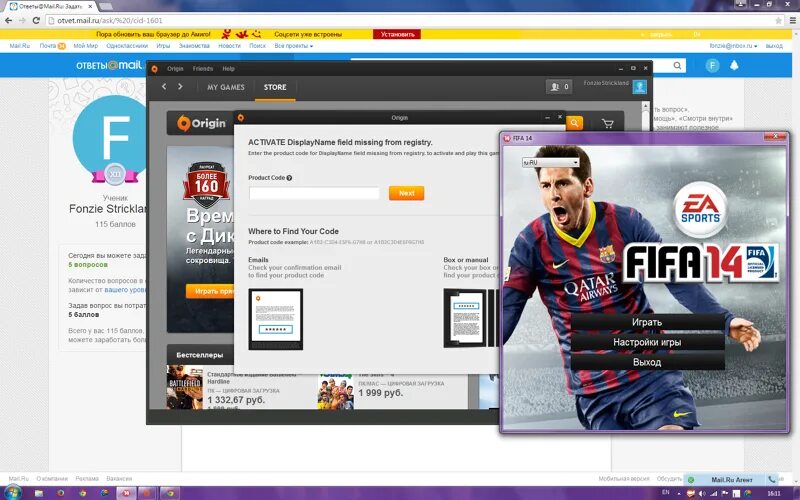The width and height of the screenshot is (800, 500).
Task: Open the Одноклассники link
Action: click(127, 46)
